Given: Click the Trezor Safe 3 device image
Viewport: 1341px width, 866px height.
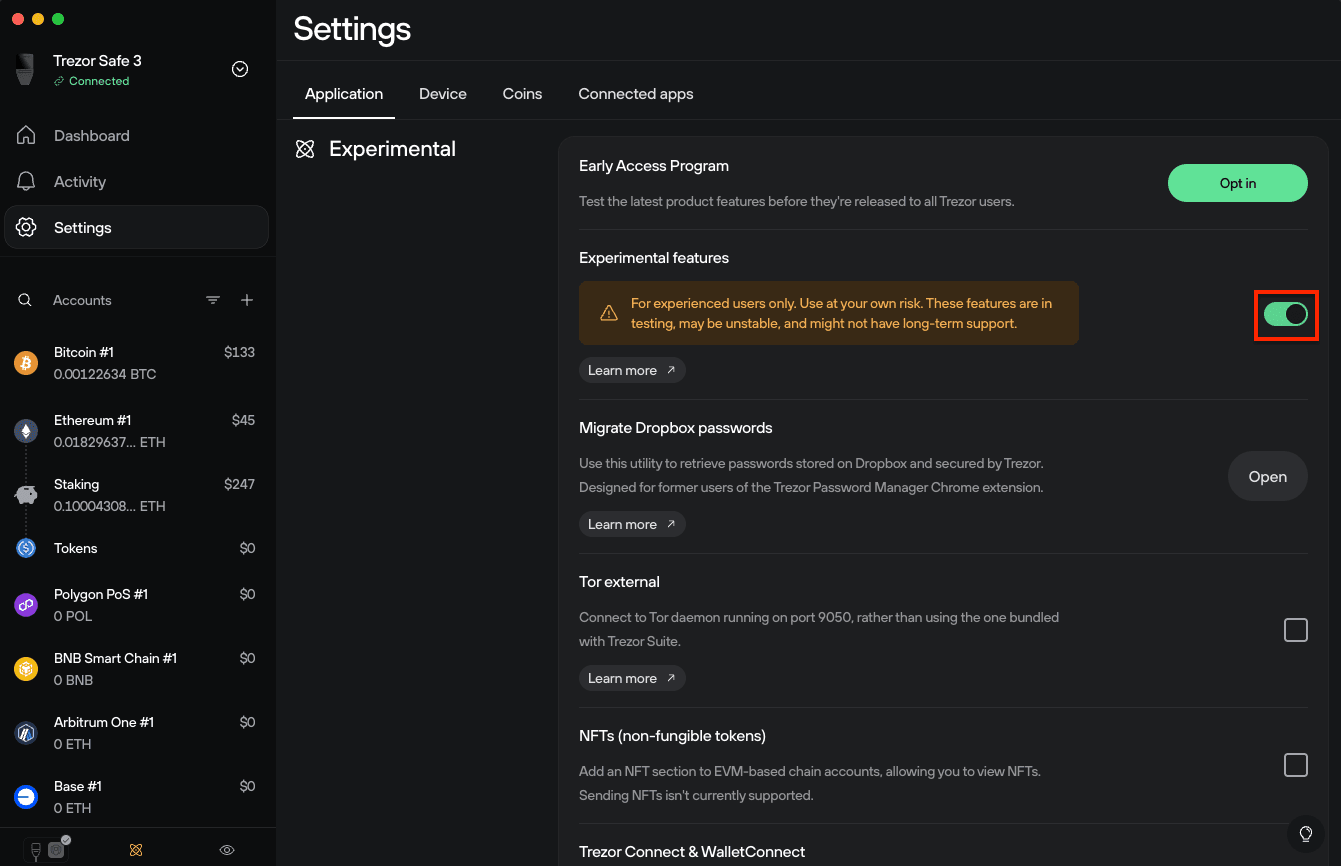Looking at the screenshot, I should click(25, 70).
